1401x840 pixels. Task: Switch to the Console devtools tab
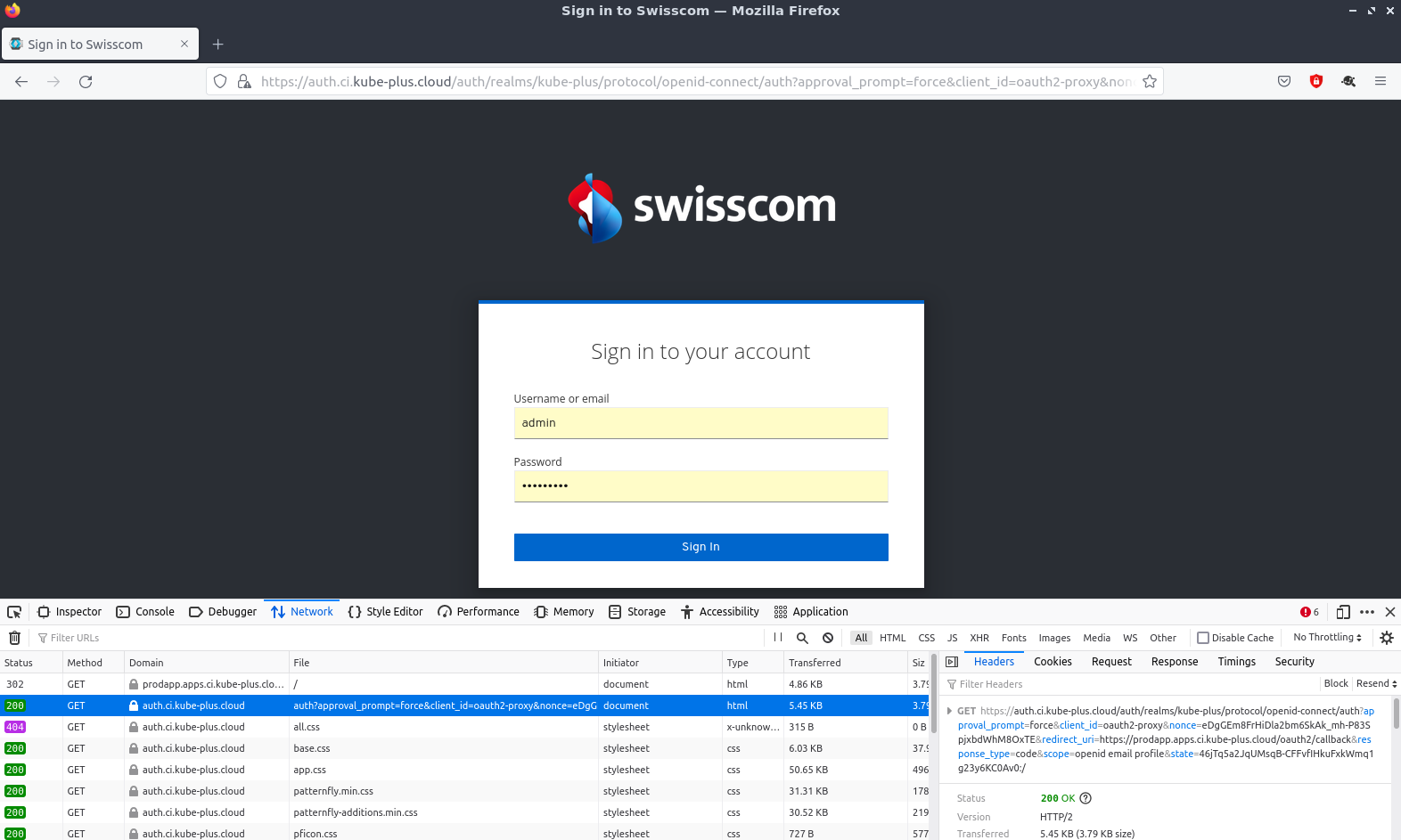[x=145, y=612]
